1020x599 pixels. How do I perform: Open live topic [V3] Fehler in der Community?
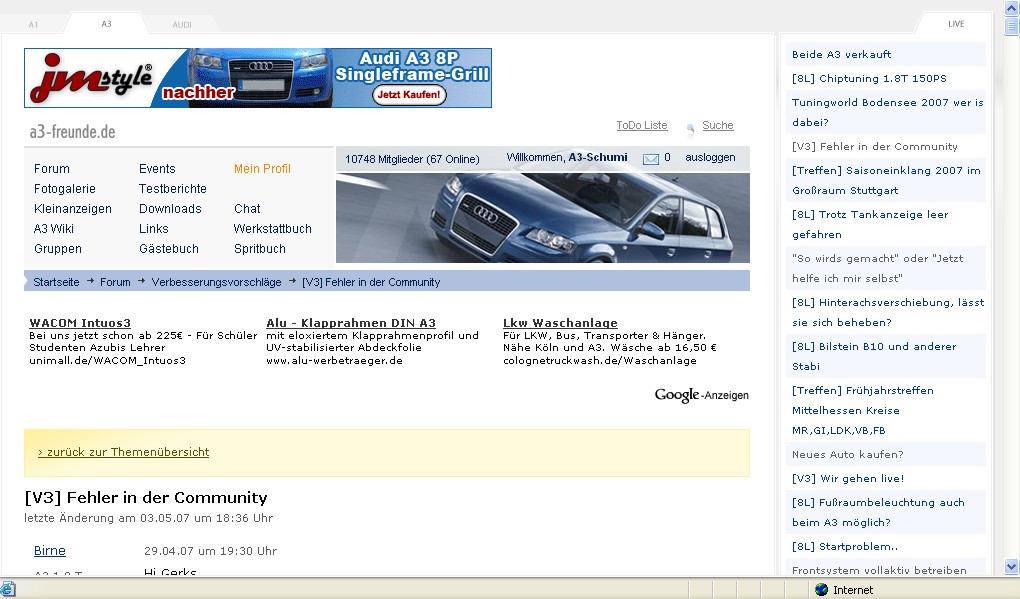874,146
